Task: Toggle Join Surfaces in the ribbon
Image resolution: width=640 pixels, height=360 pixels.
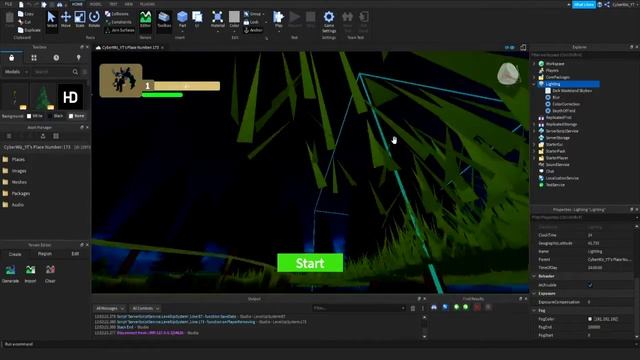Action: click(120, 30)
